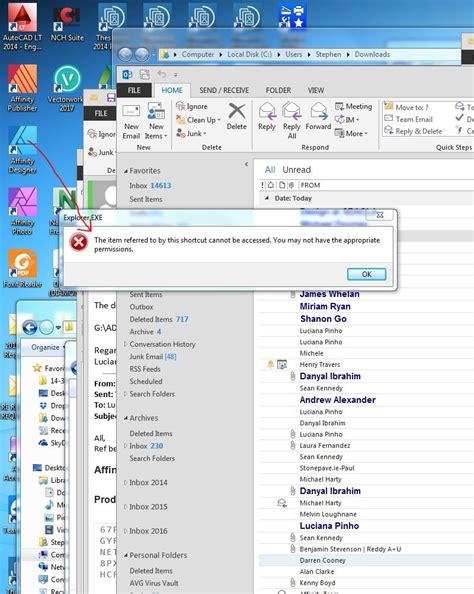Open the message from Henry Travers
This screenshot has height=594, width=474.
tap(320, 364)
